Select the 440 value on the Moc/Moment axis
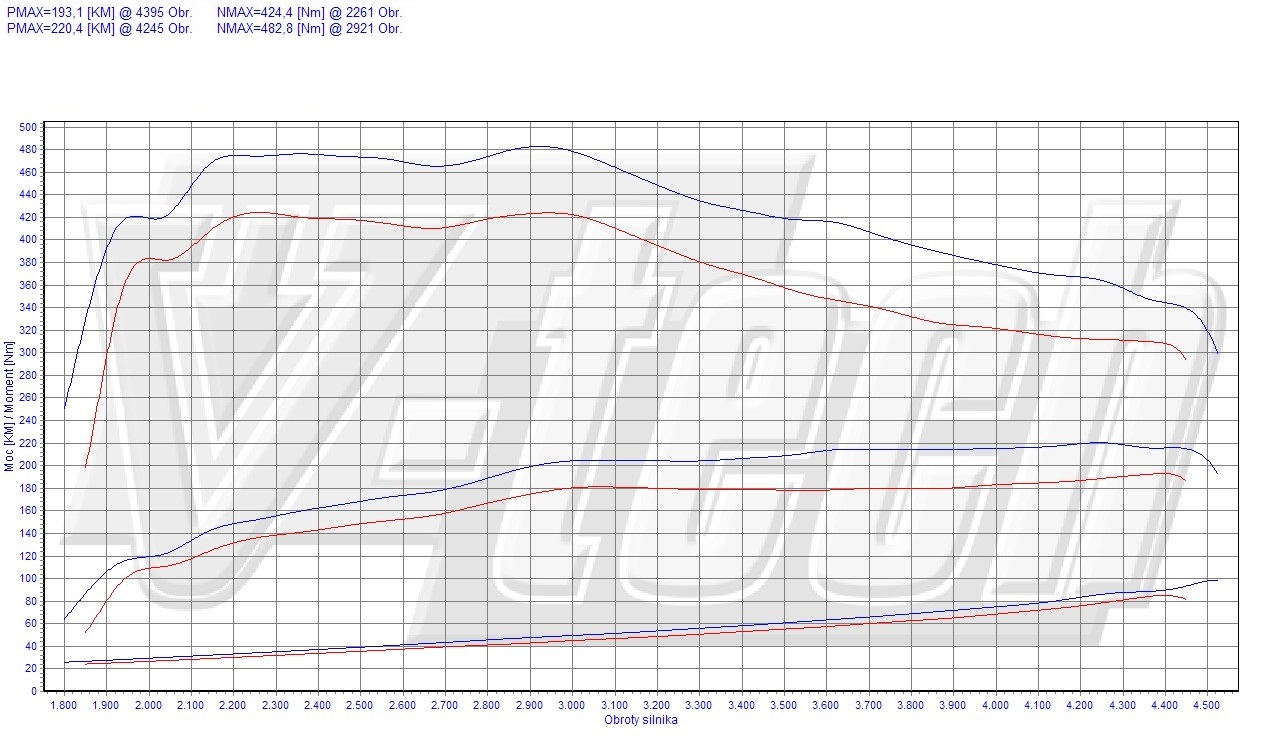This screenshot has height=742, width=1264. pyautogui.click(x=27, y=195)
